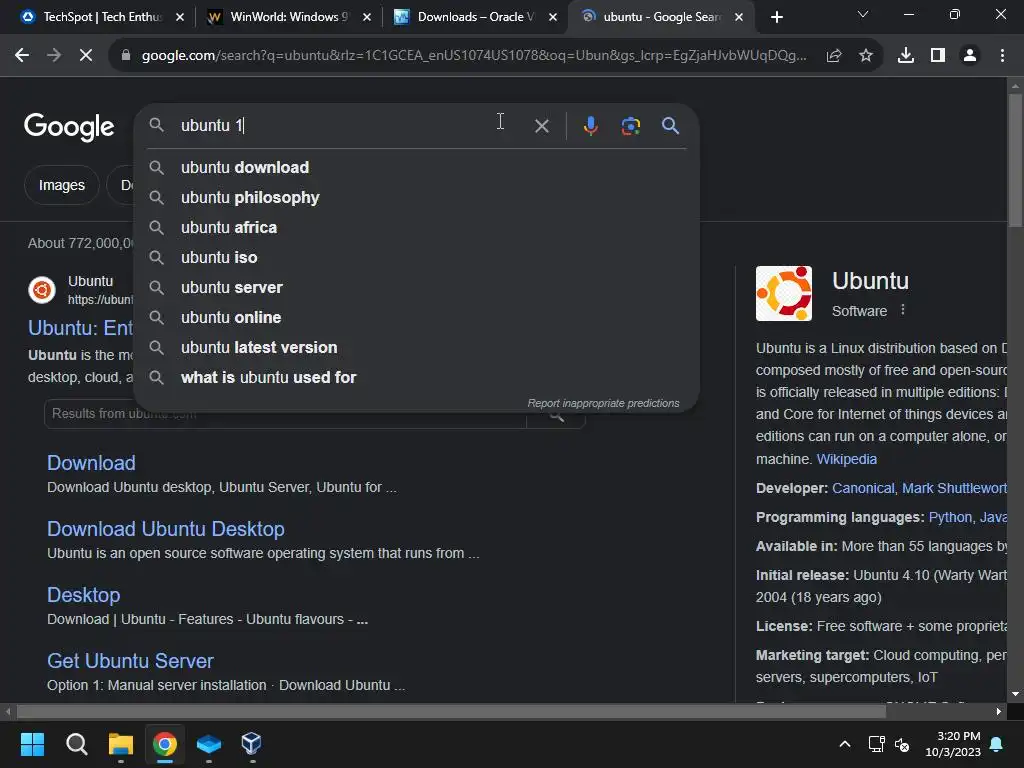Image resolution: width=1024 pixels, height=768 pixels.
Task: View site information lock icon
Action: [126, 56]
